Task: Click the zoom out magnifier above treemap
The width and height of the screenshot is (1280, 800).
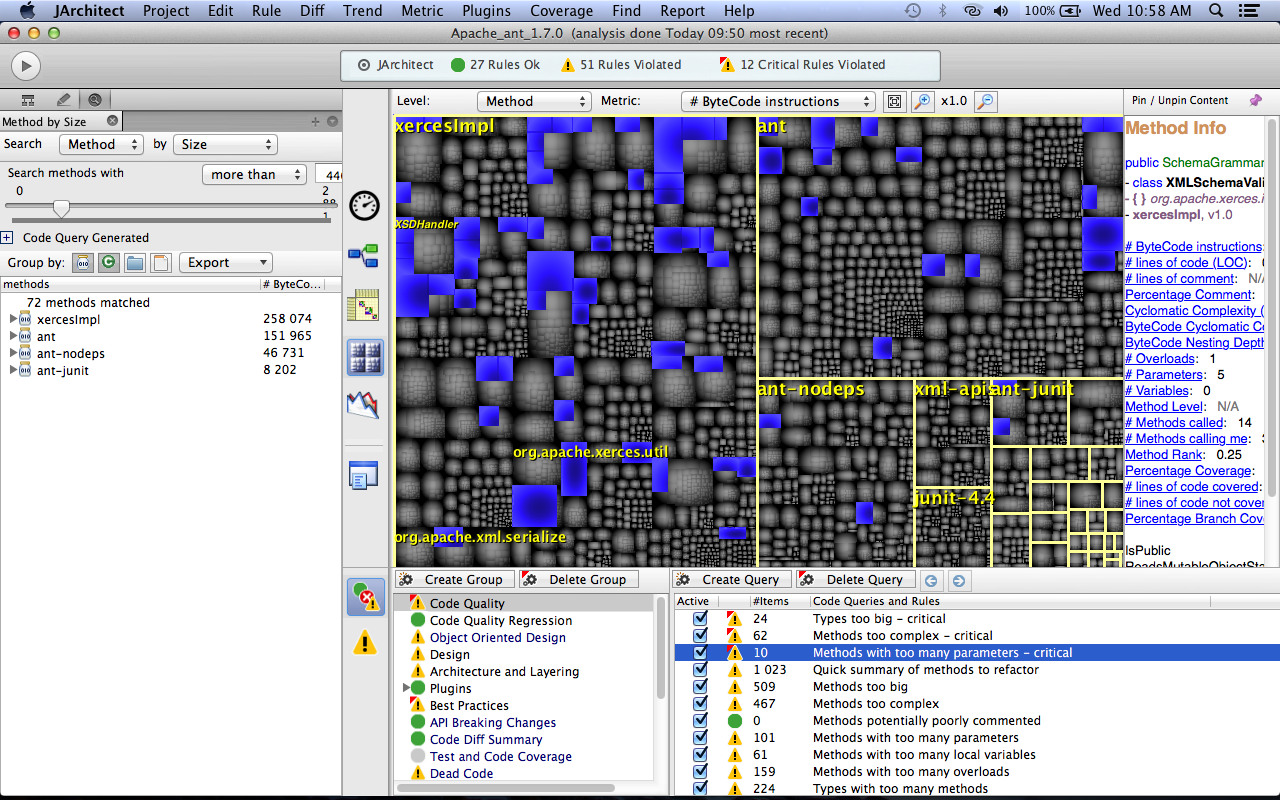Action: click(985, 101)
